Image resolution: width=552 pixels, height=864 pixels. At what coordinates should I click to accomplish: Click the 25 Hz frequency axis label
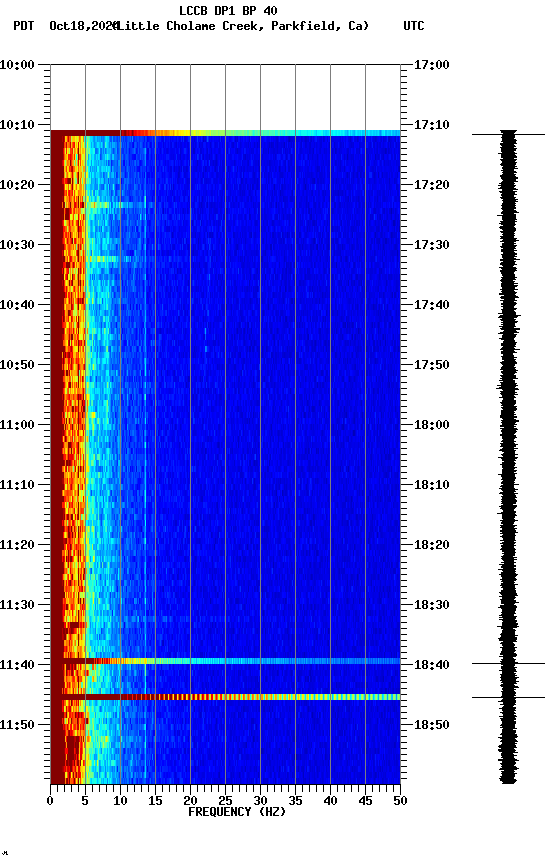click(x=225, y=801)
